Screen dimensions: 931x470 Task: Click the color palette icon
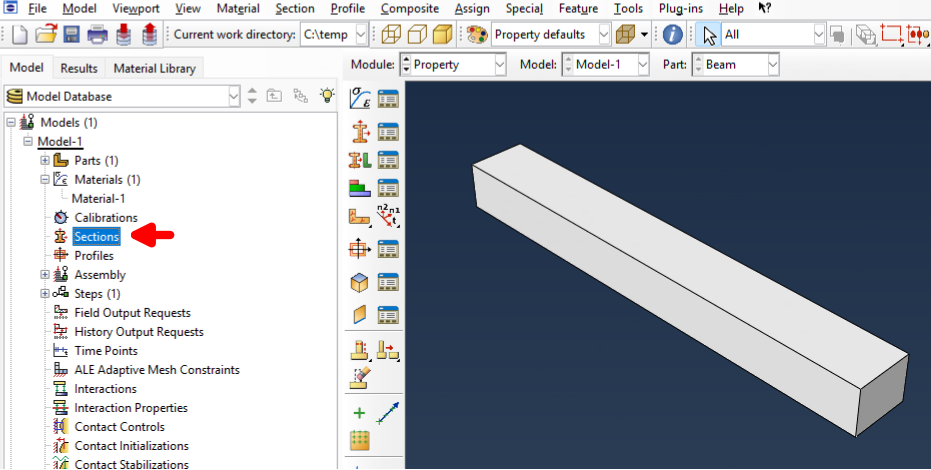[476, 34]
